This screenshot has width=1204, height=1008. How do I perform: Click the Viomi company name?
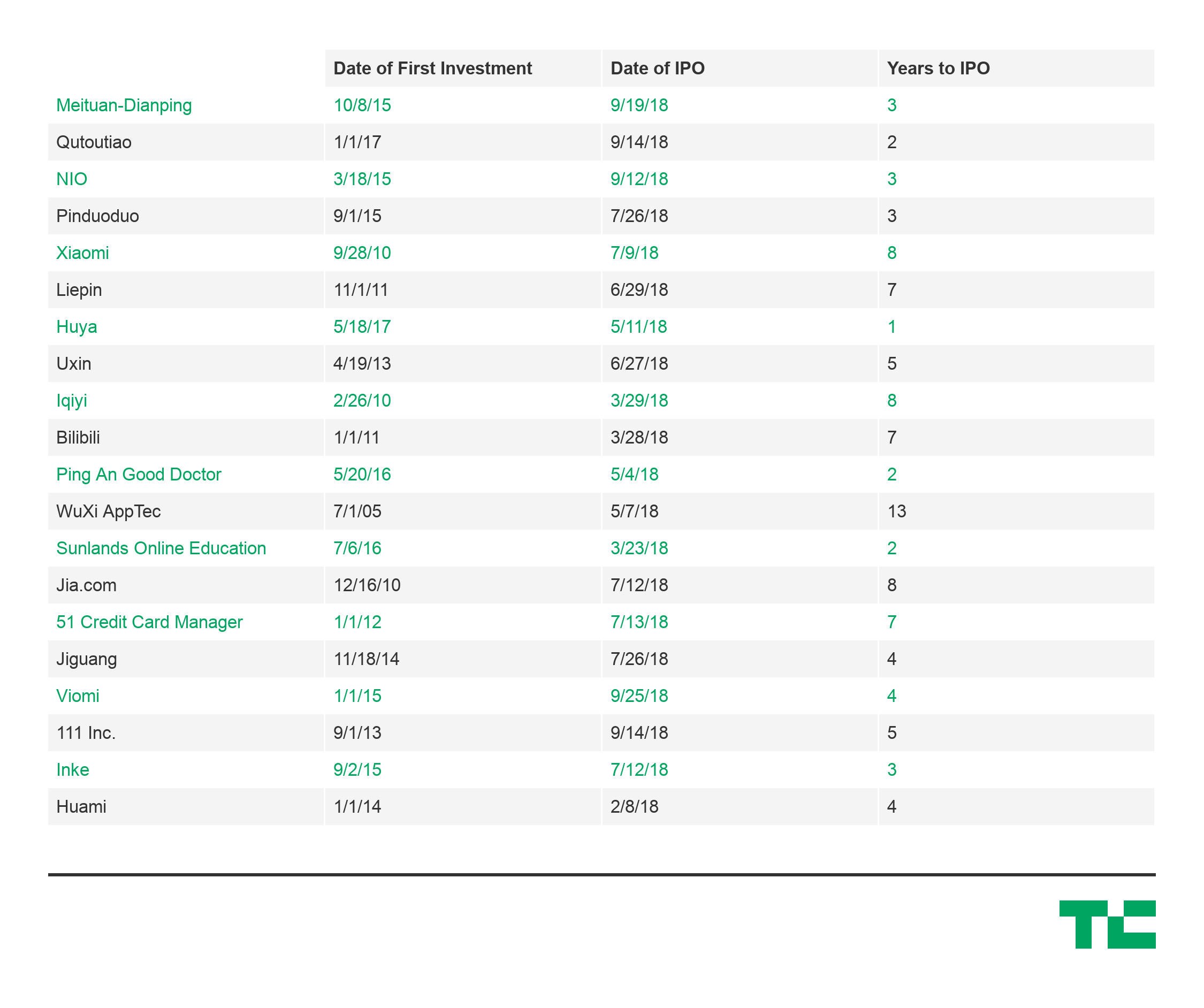click(78, 696)
